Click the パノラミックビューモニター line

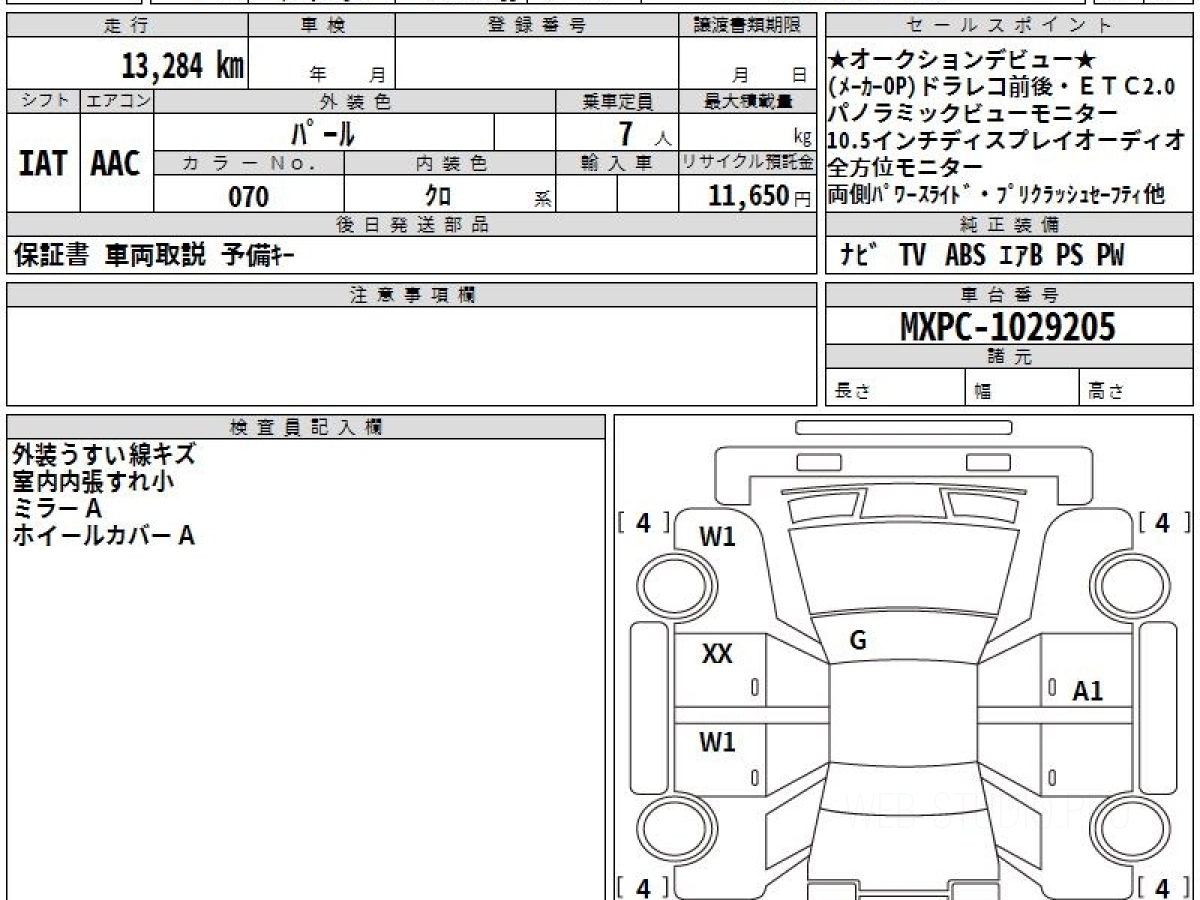coord(973,113)
